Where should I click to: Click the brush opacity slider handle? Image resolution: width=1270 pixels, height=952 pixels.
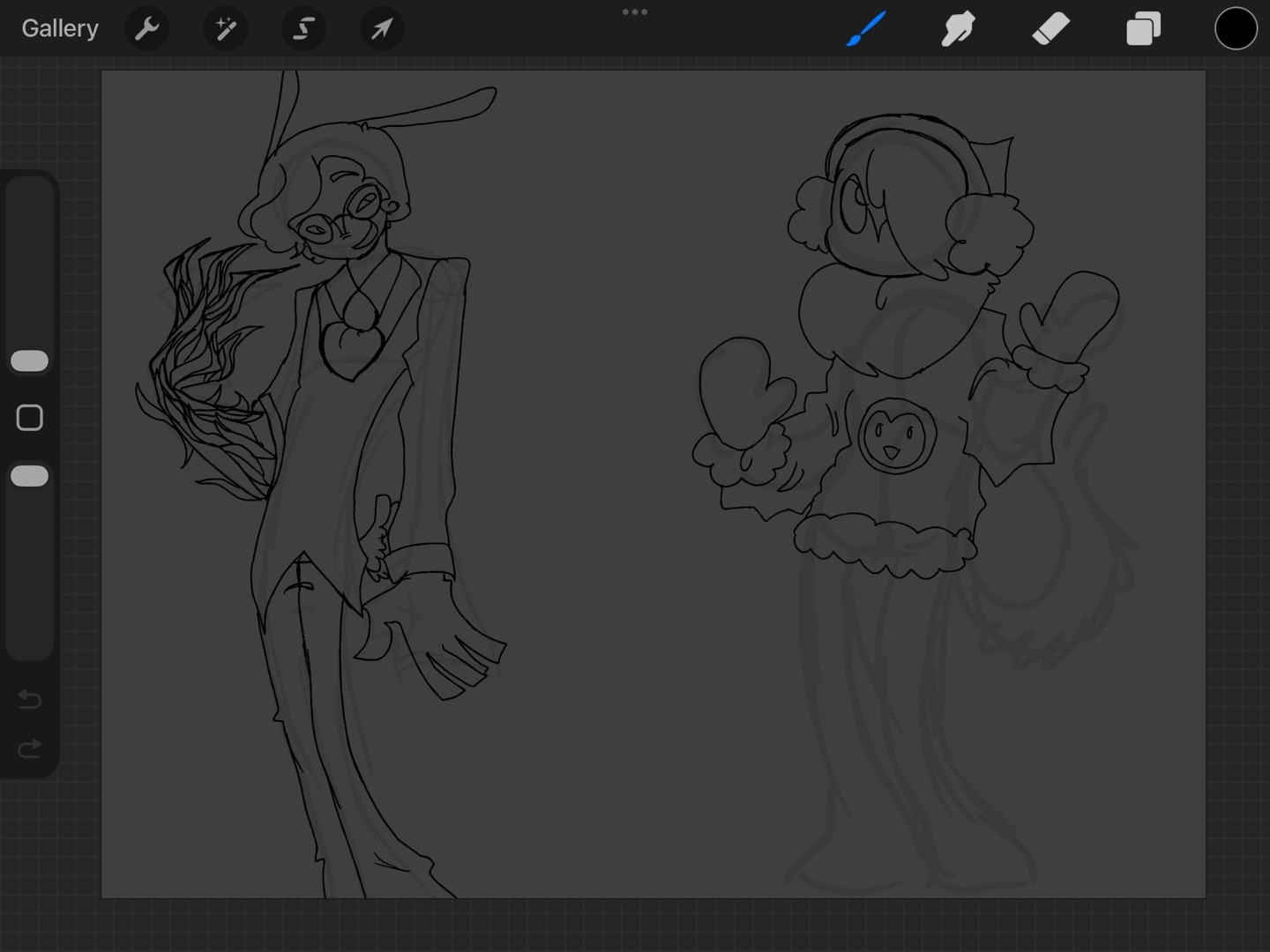point(29,476)
